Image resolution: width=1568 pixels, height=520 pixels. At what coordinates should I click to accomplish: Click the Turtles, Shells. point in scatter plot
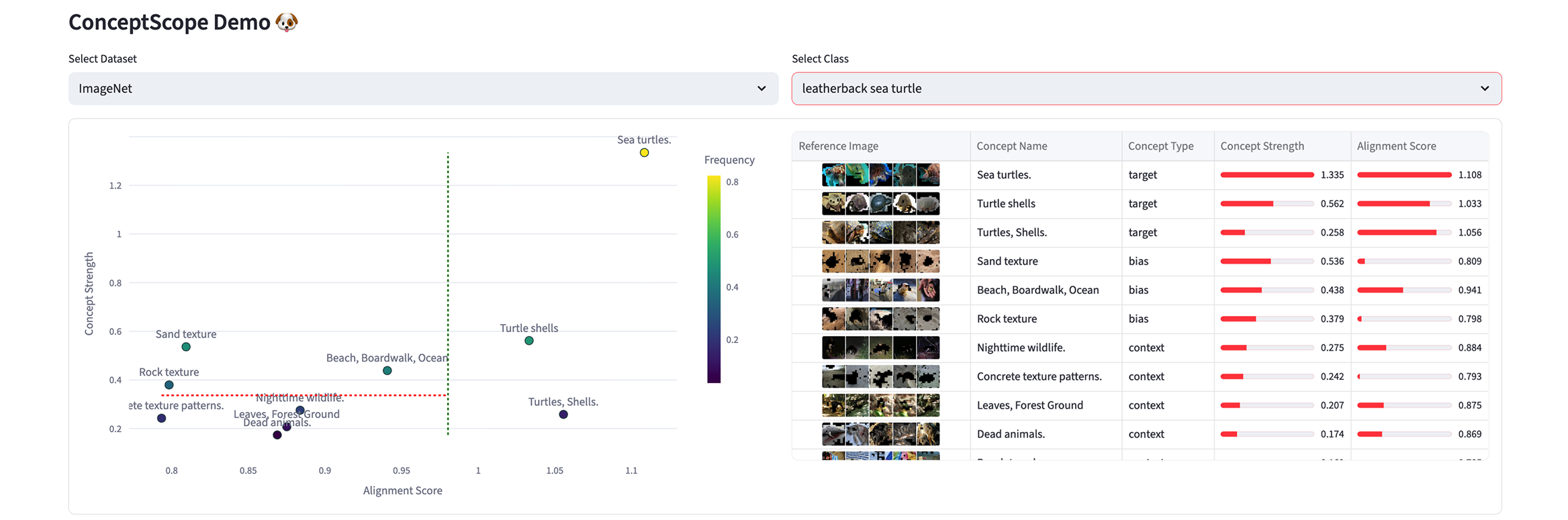click(x=563, y=415)
